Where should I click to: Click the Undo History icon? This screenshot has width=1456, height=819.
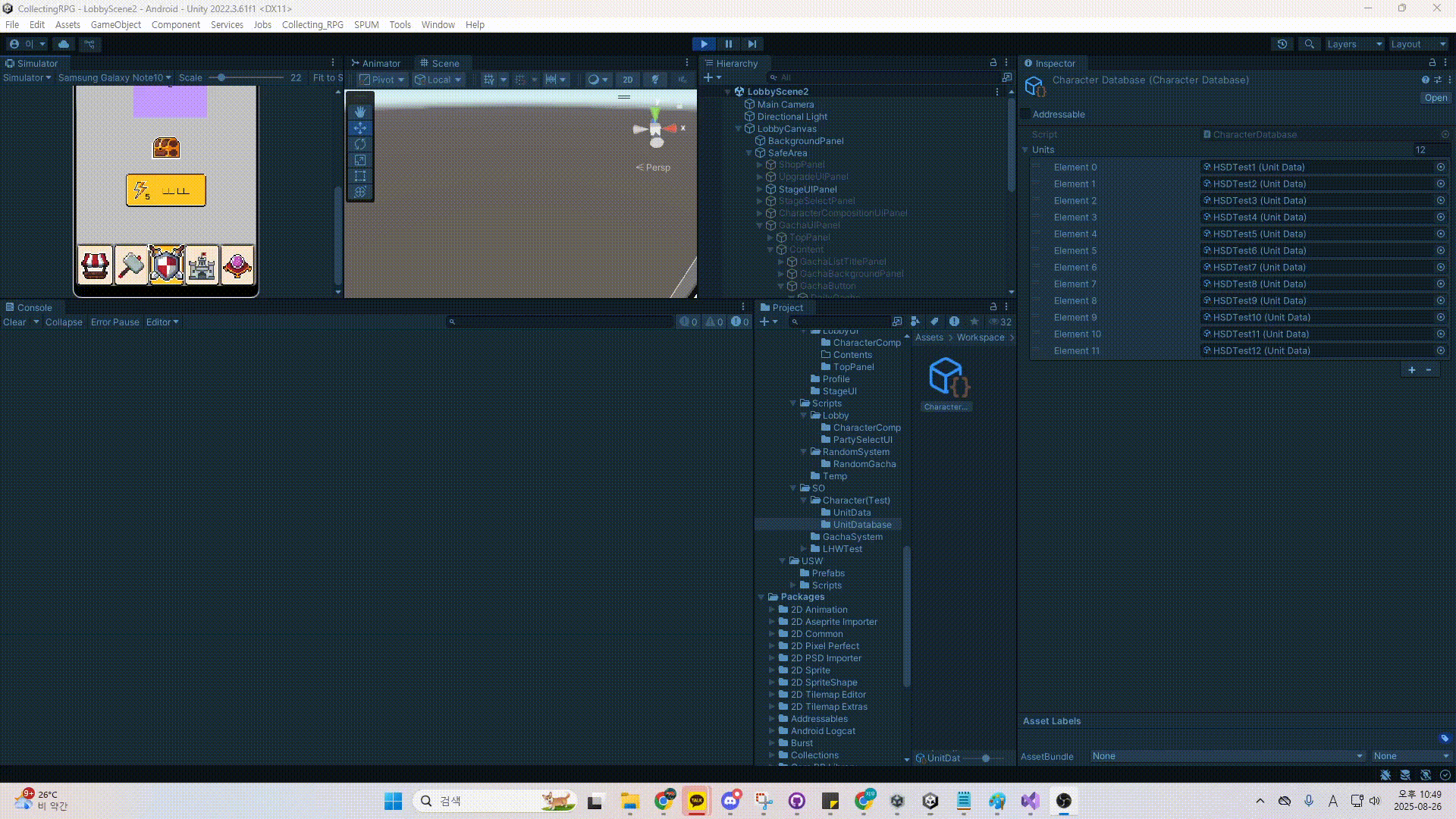point(1282,44)
